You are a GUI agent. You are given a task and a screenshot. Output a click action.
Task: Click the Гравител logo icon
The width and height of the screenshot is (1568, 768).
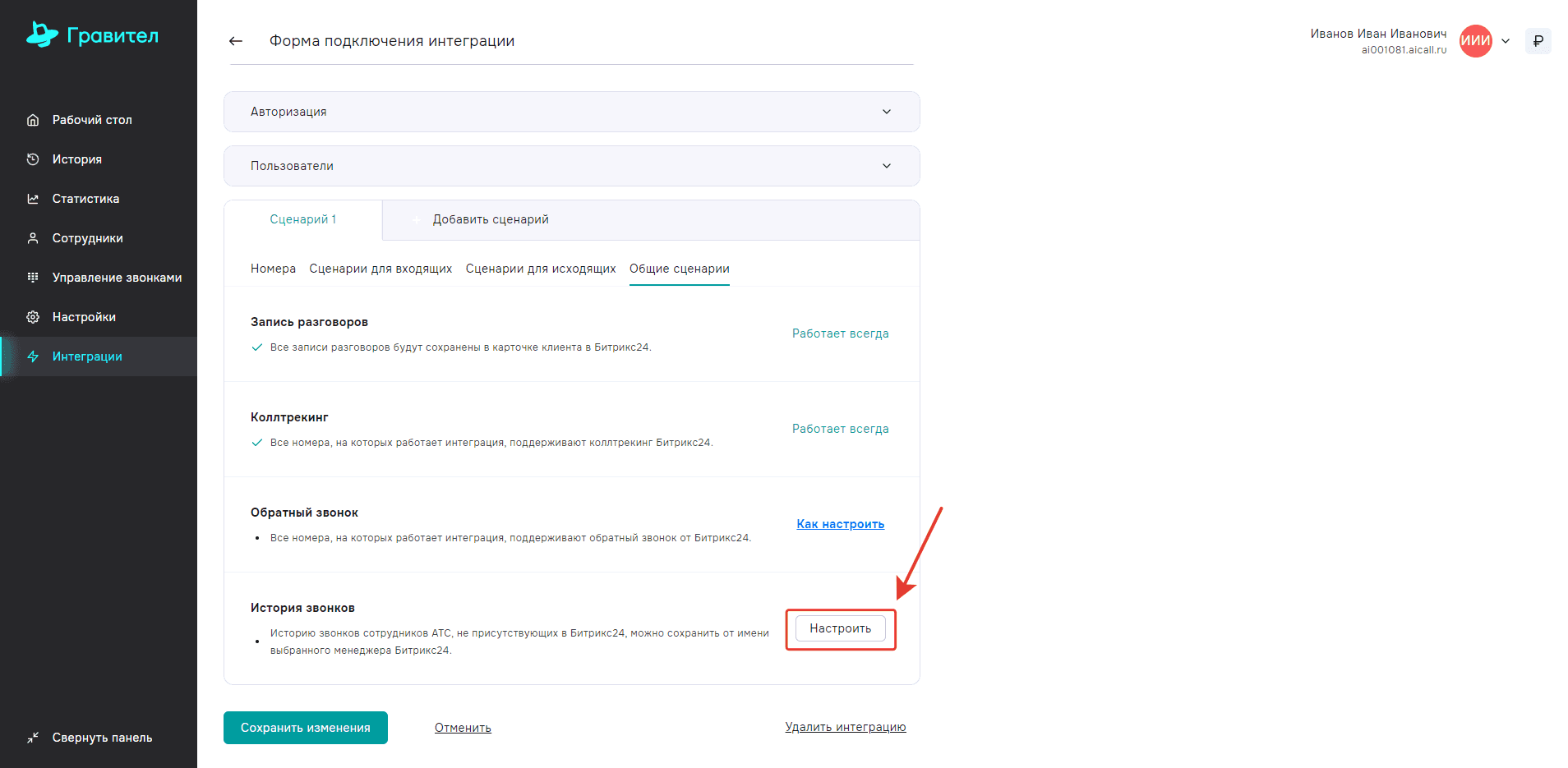[42, 34]
